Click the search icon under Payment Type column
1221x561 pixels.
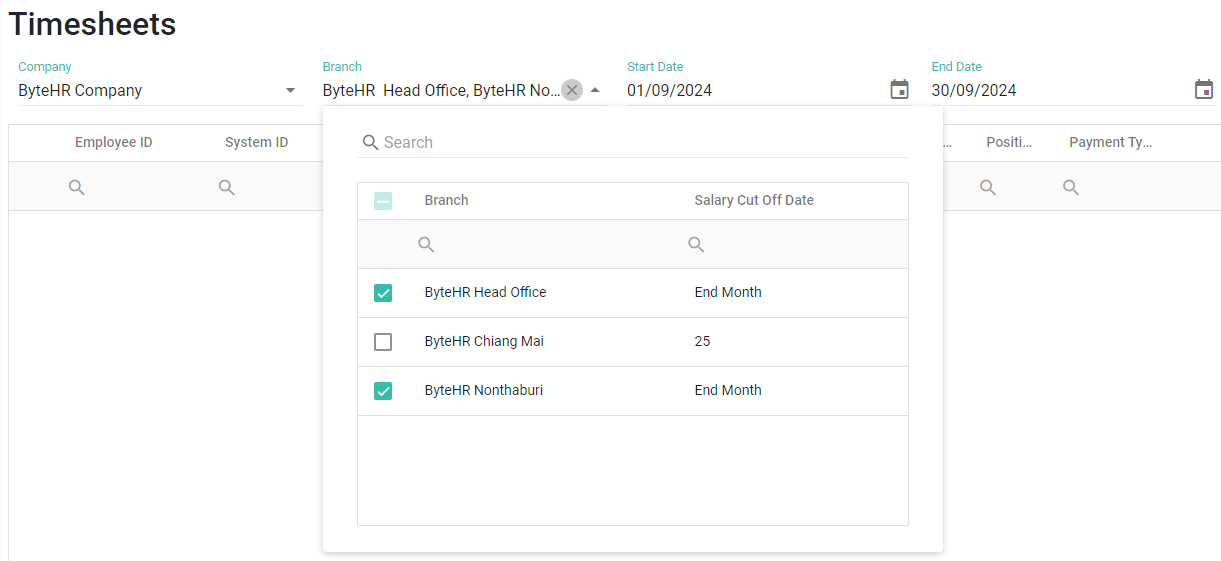pyautogui.click(x=1071, y=187)
